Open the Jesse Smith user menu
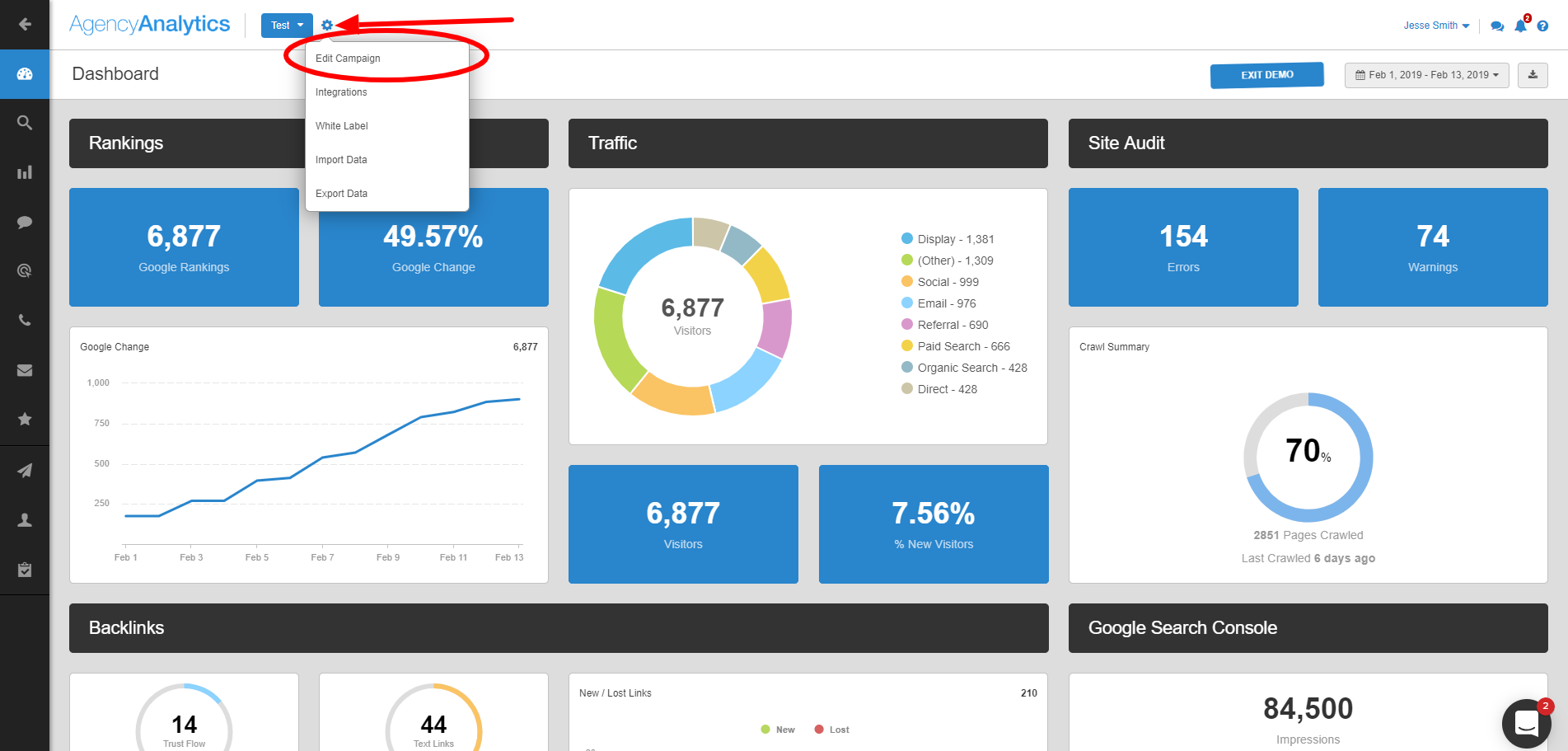 click(1436, 26)
